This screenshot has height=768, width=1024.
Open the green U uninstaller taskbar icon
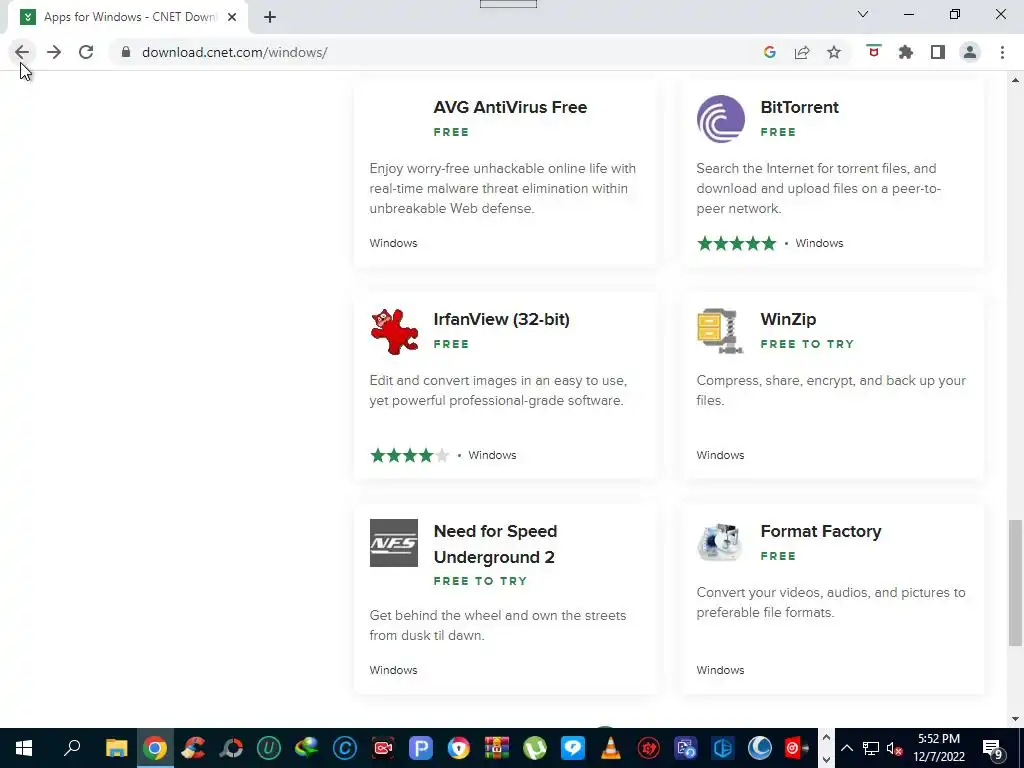(x=269, y=748)
